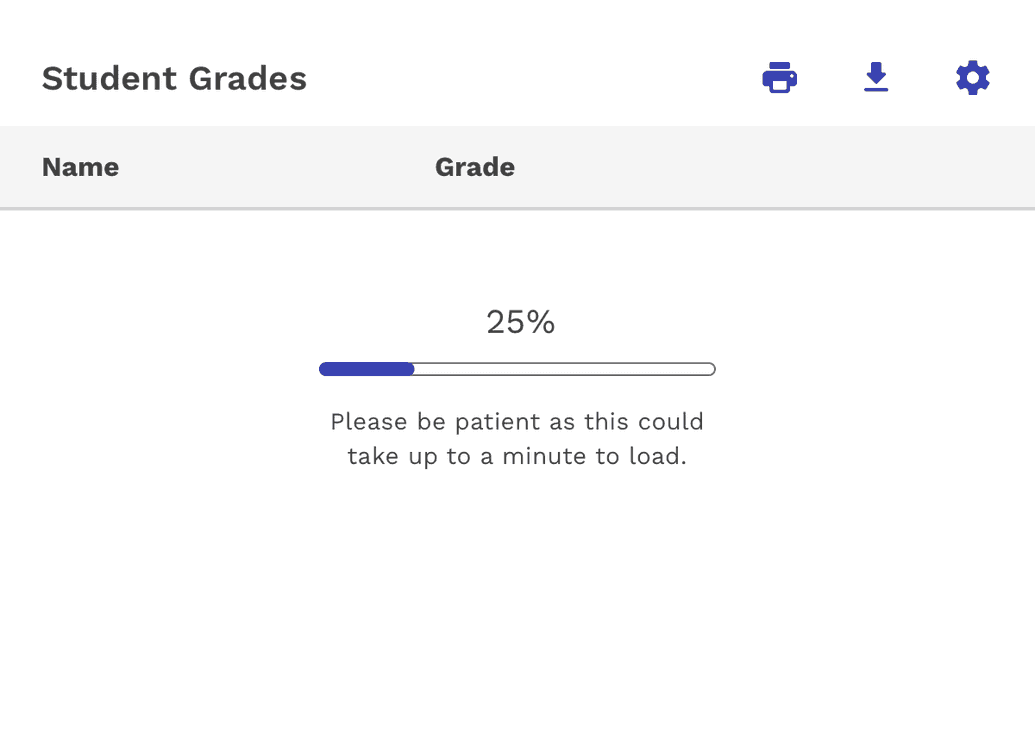Click the printer icon in the toolbar

tap(779, 76)
